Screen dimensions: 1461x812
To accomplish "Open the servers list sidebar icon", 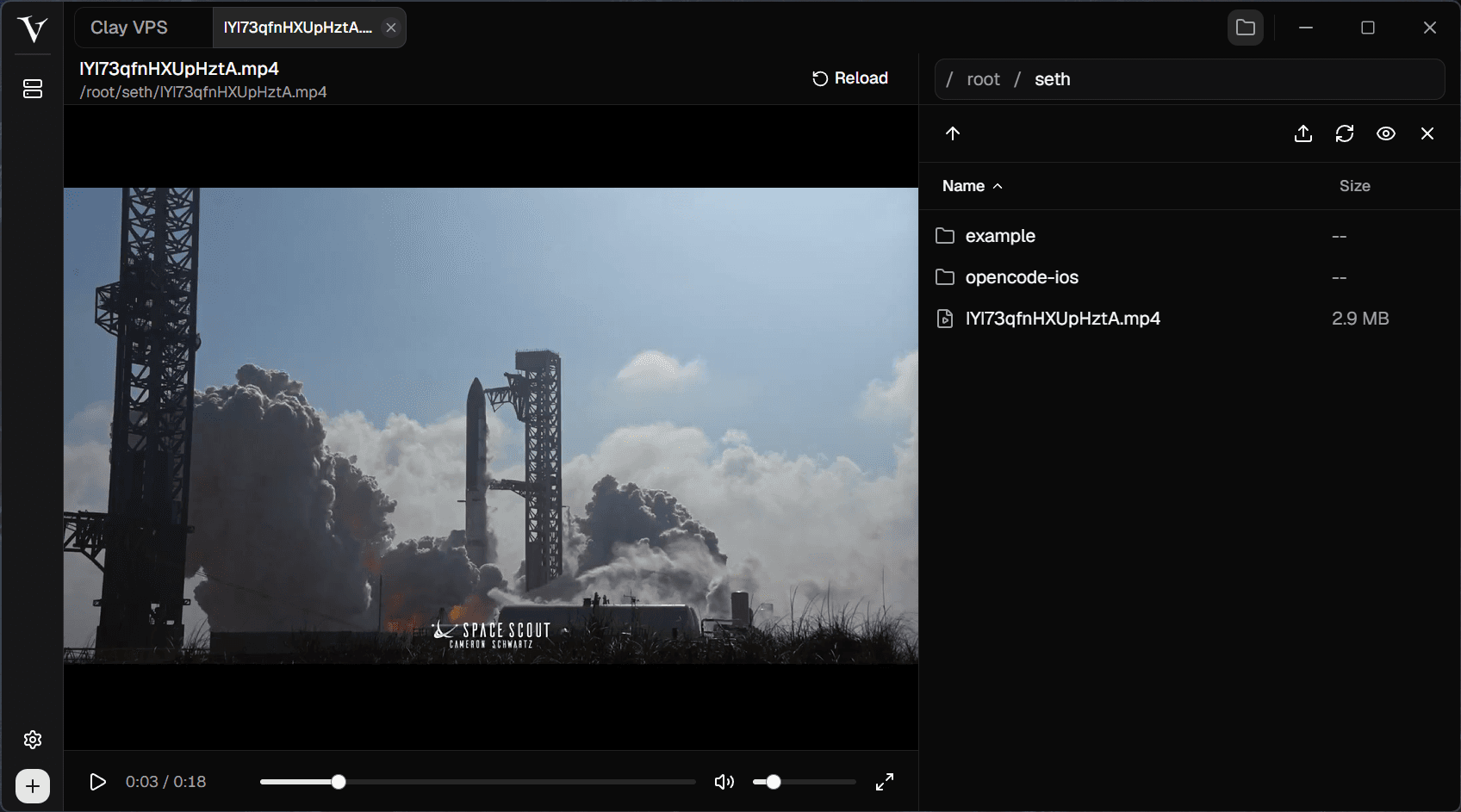I will (x=33, y=89).
